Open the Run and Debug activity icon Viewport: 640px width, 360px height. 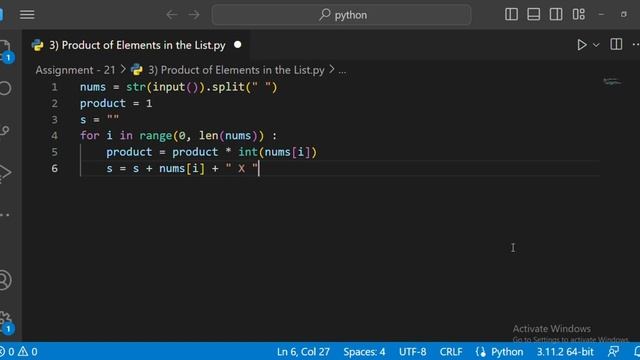(x=5, y=173)
